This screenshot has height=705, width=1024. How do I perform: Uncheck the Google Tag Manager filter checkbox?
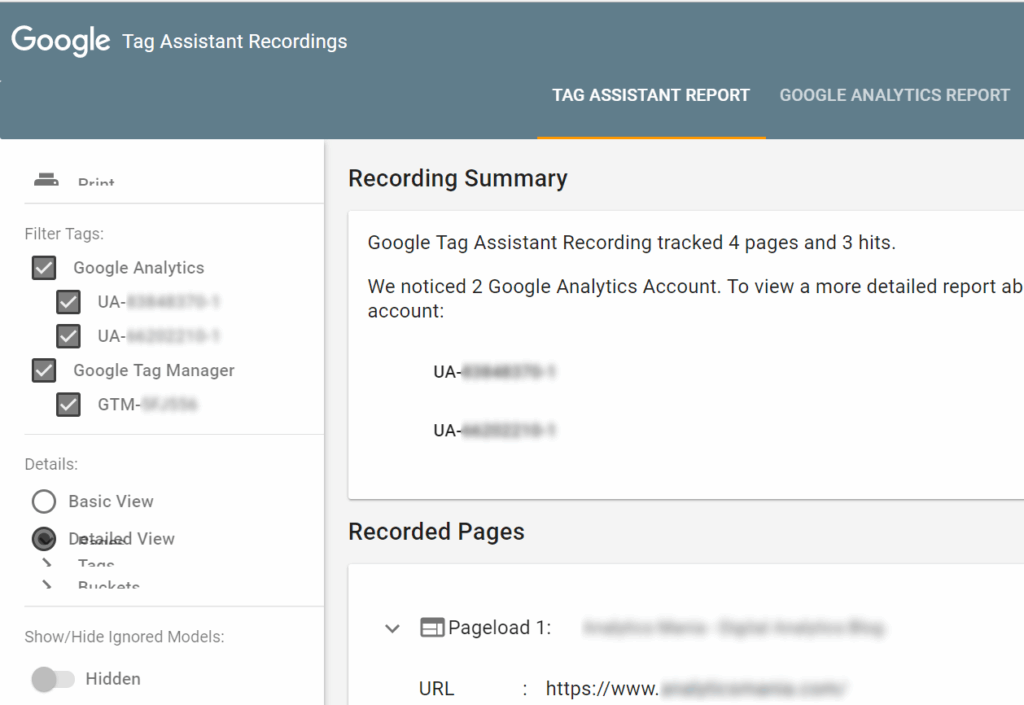(x=44, y=370)
